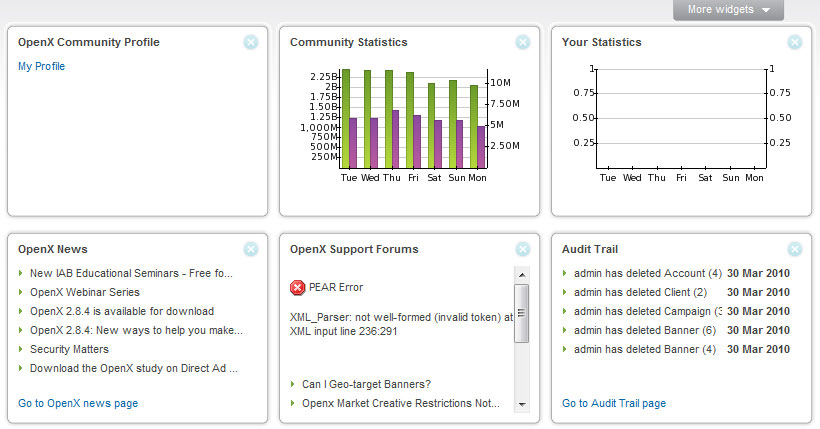This screenshot has width=820, height=429.
Task: Click the green bullet before Security Matters
Action: [x=20, y=349]
